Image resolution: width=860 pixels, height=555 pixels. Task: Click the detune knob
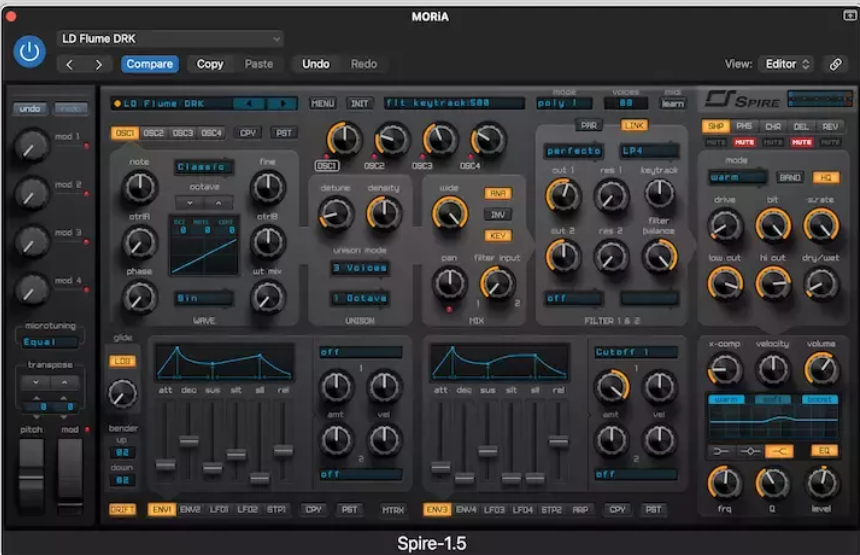click(335, 213)
